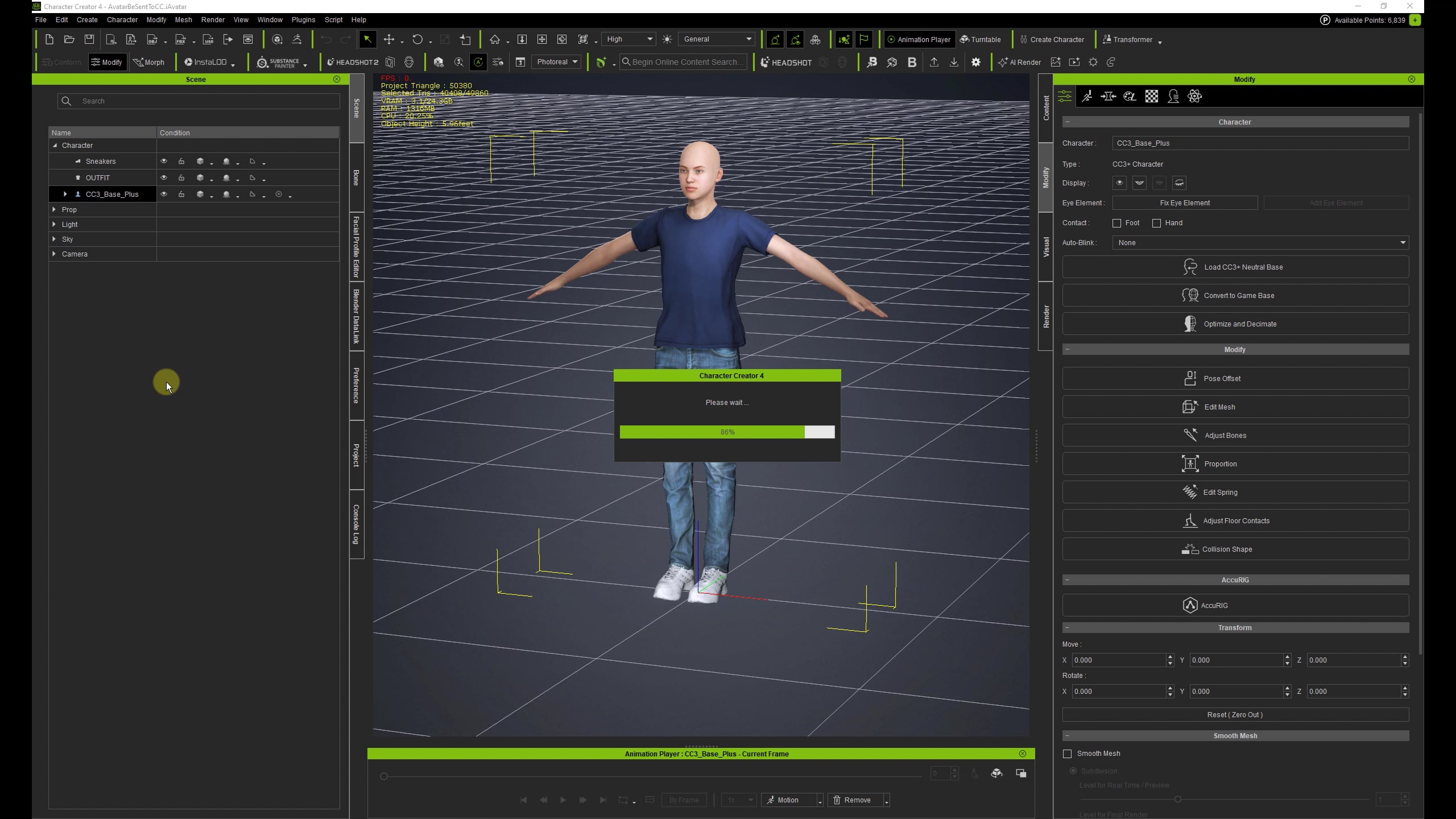Toggle visibility eye for Sneakers

(164, 162)
